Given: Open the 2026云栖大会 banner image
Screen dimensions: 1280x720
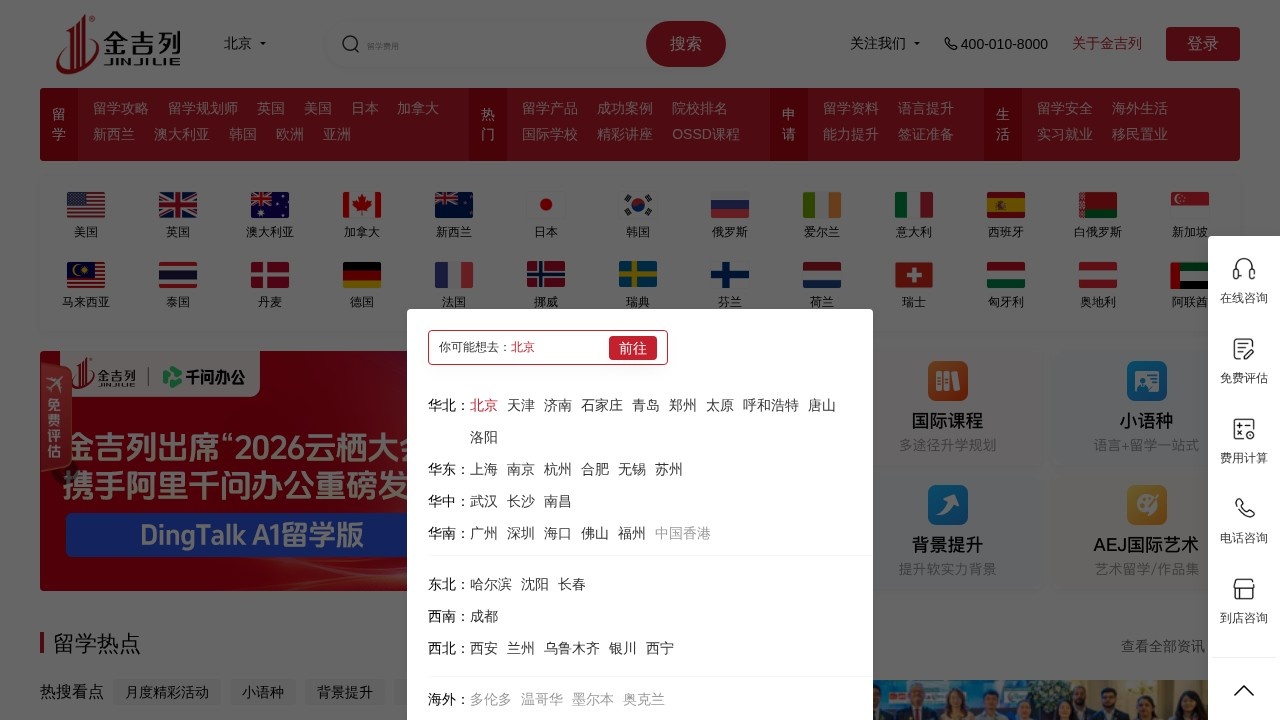Looking at the screenshot, I should (224, 471).
